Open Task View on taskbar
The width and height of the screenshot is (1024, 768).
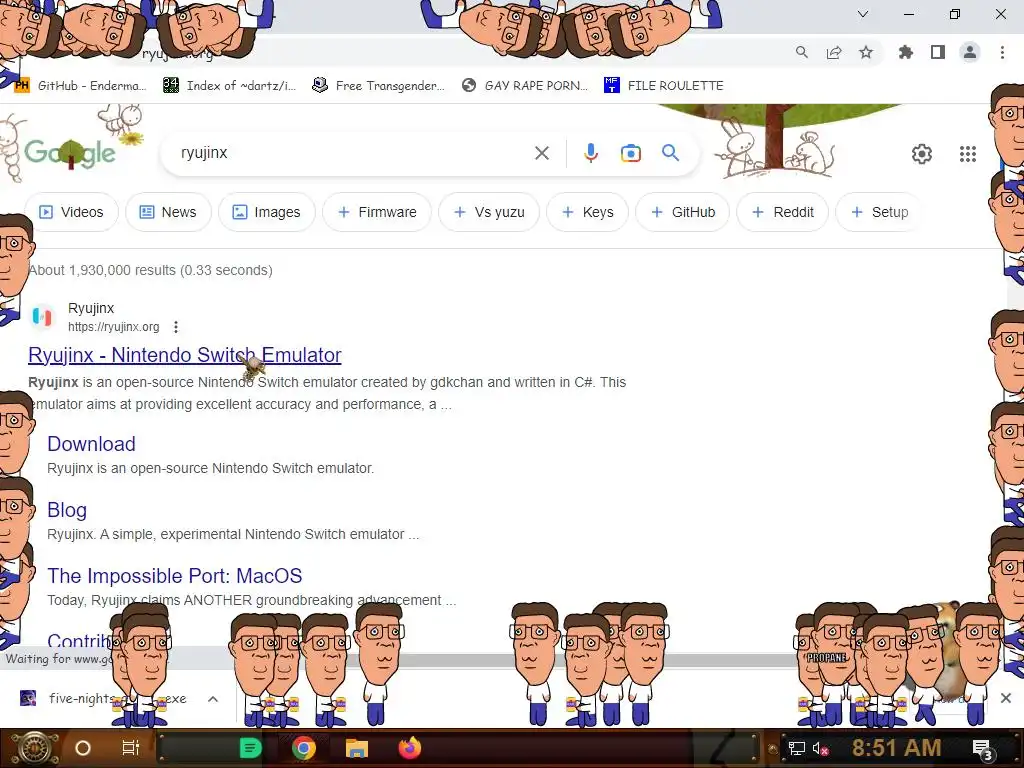131,748
